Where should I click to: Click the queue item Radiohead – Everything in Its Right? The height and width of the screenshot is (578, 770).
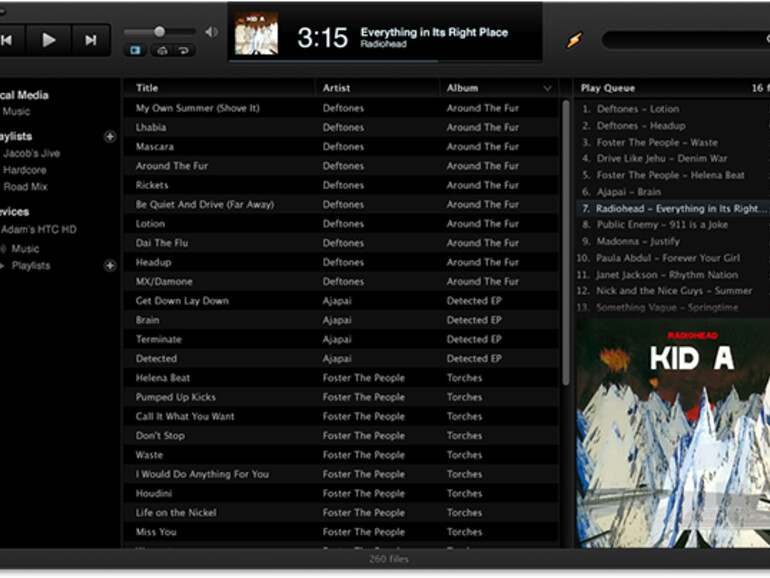tap(674, 209)
